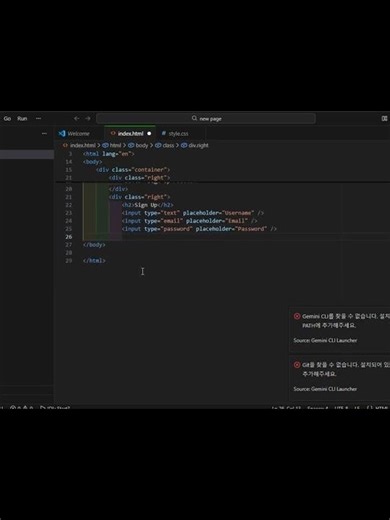Click unsaved dot on index.html tab

click(x=149, y=134)
